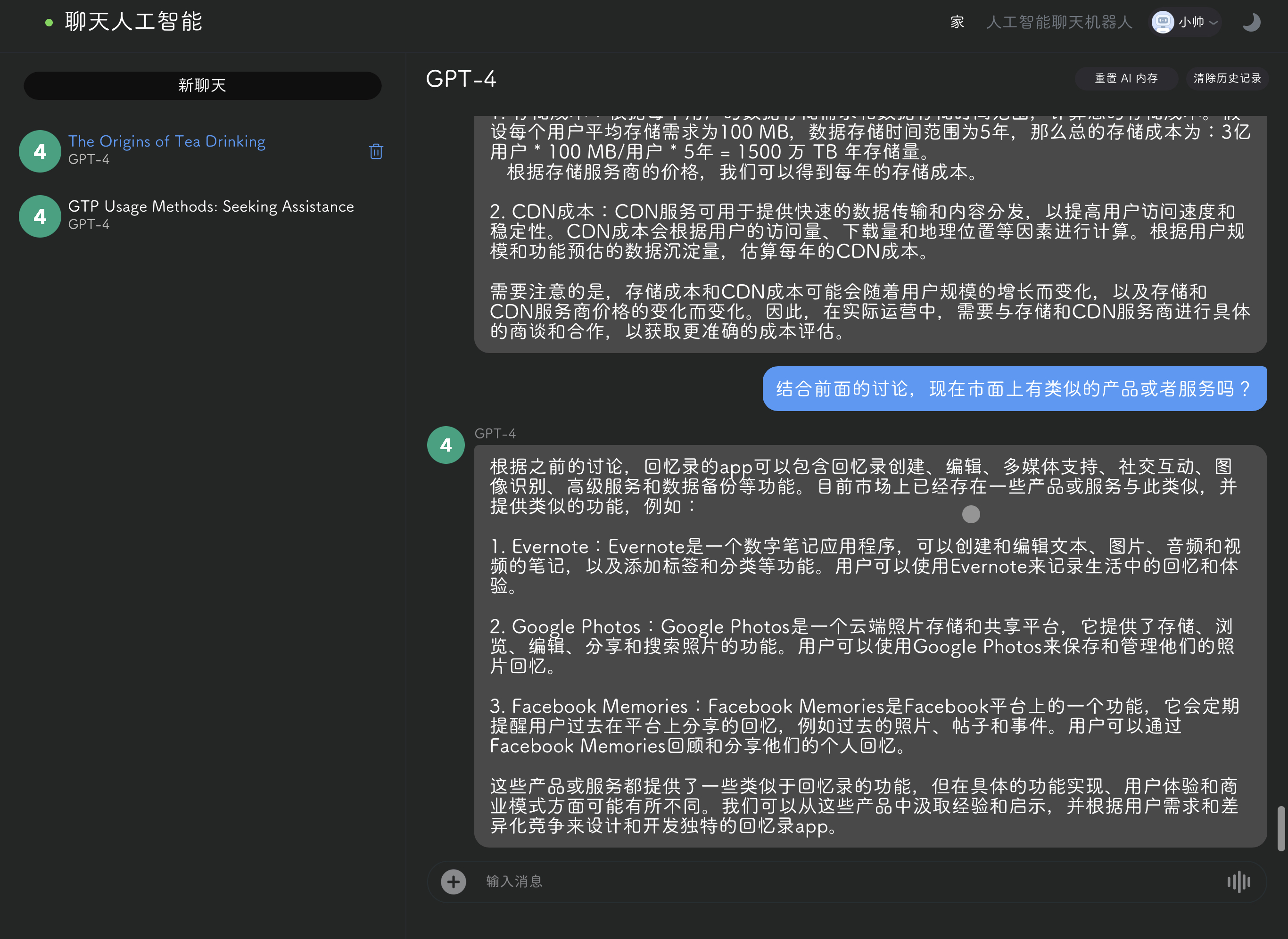
Task: Open GTP Usage Methods: Seeking Assistance chat
Action: [211, 207]
